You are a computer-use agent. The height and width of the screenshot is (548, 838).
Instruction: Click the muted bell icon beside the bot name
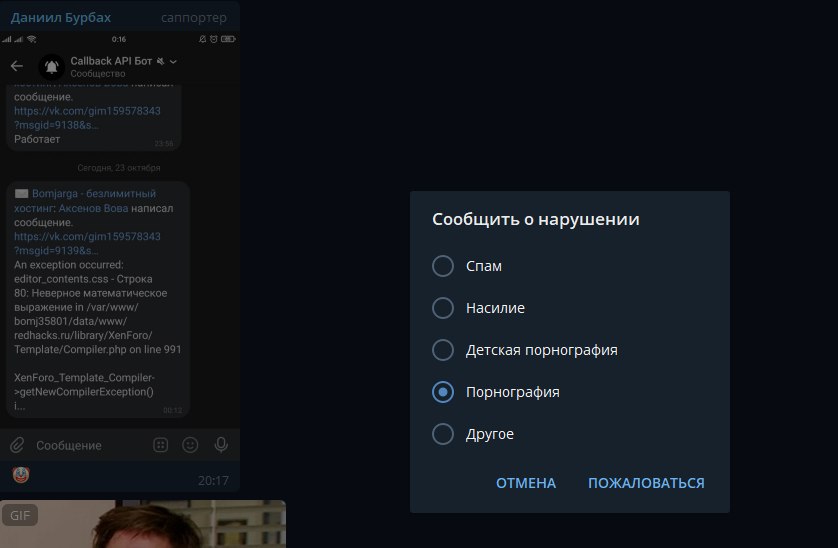click(x=160, y=61)
